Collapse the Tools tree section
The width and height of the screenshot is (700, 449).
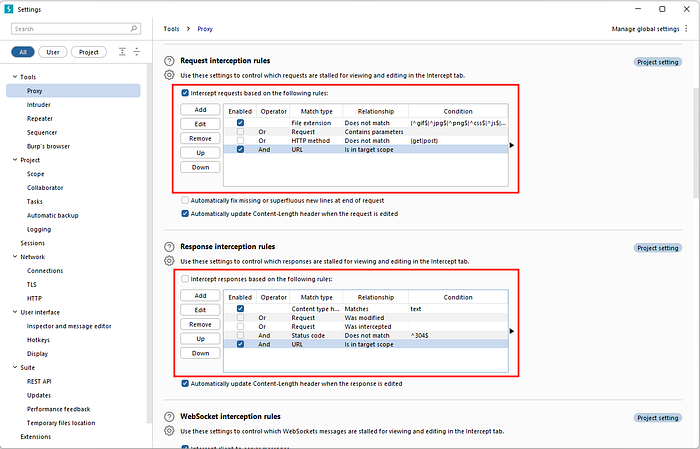click(15, 77)
